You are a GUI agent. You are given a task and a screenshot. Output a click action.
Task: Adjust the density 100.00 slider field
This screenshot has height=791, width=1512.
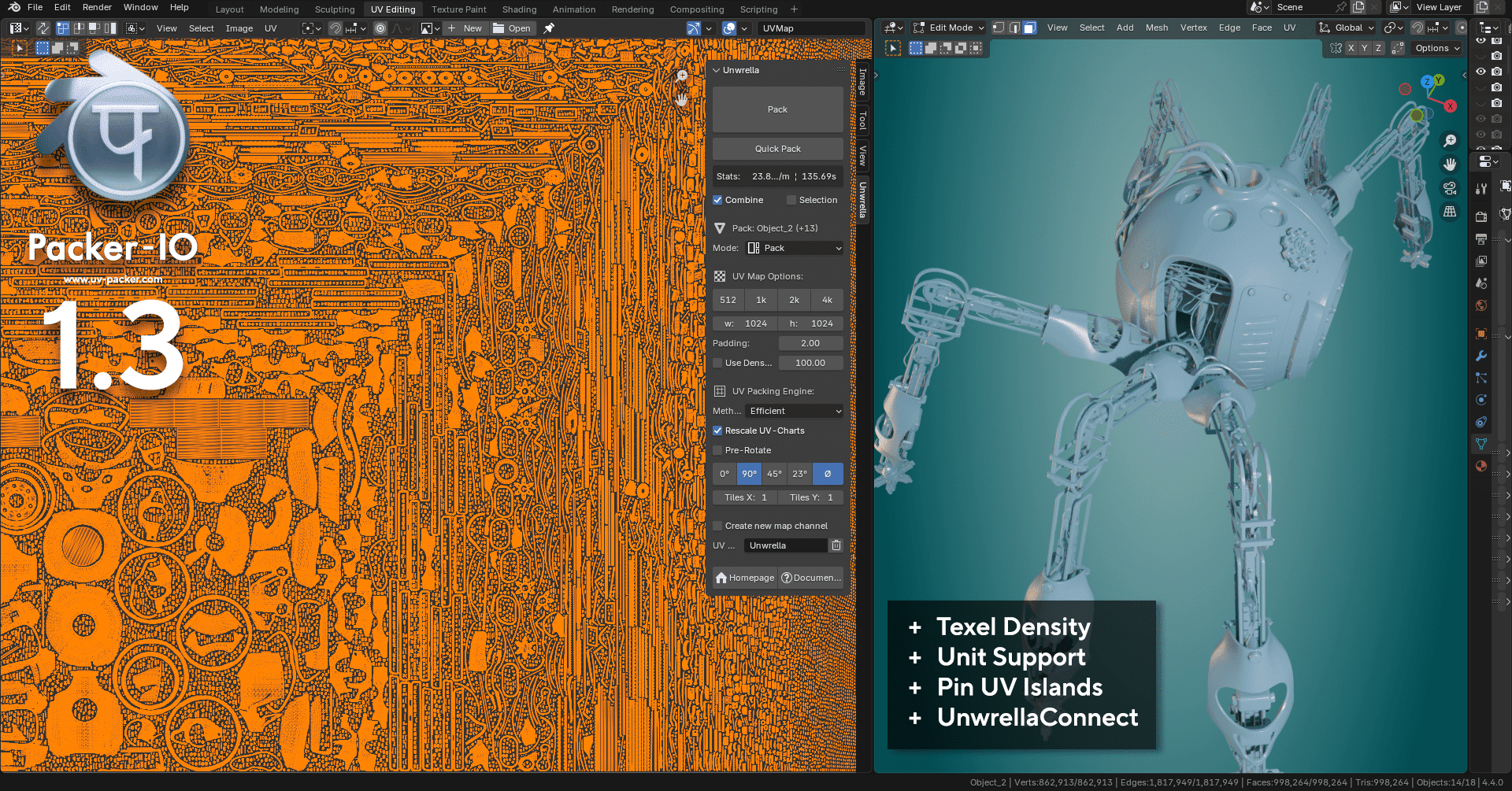pos(810,363)
